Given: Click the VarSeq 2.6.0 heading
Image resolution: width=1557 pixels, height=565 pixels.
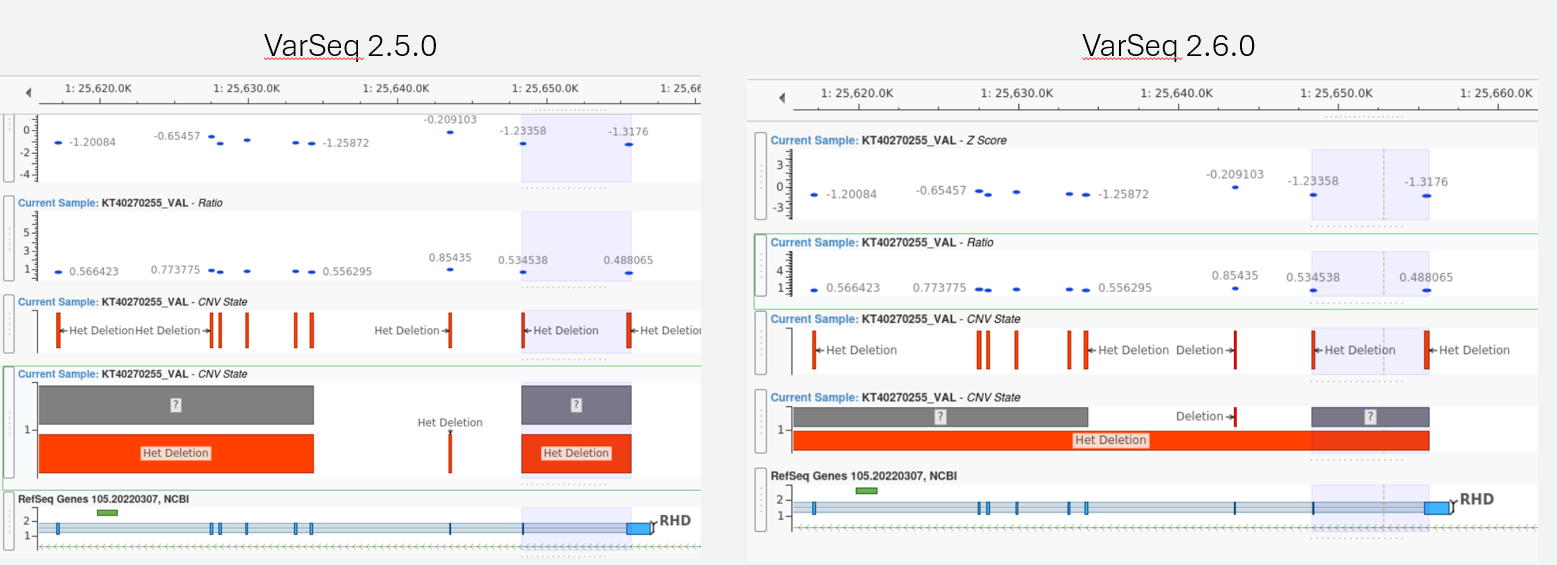Looking at the screenshot, I should click(x=1168, y=45).
